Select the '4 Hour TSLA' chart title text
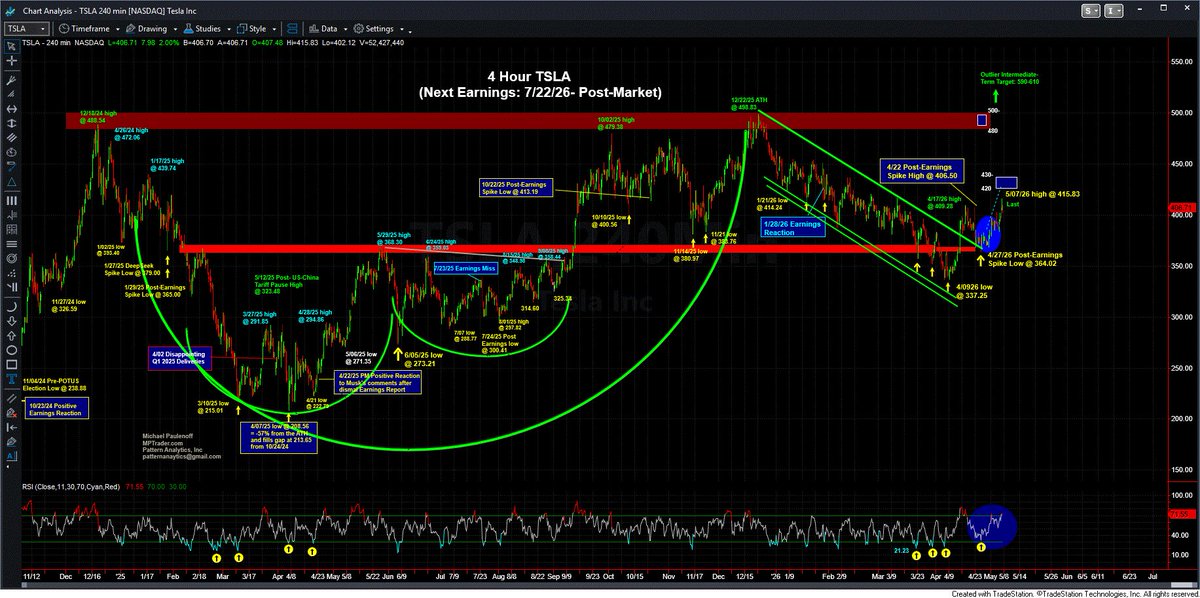This screenshot has width=1200, height=598. point(529,76)
